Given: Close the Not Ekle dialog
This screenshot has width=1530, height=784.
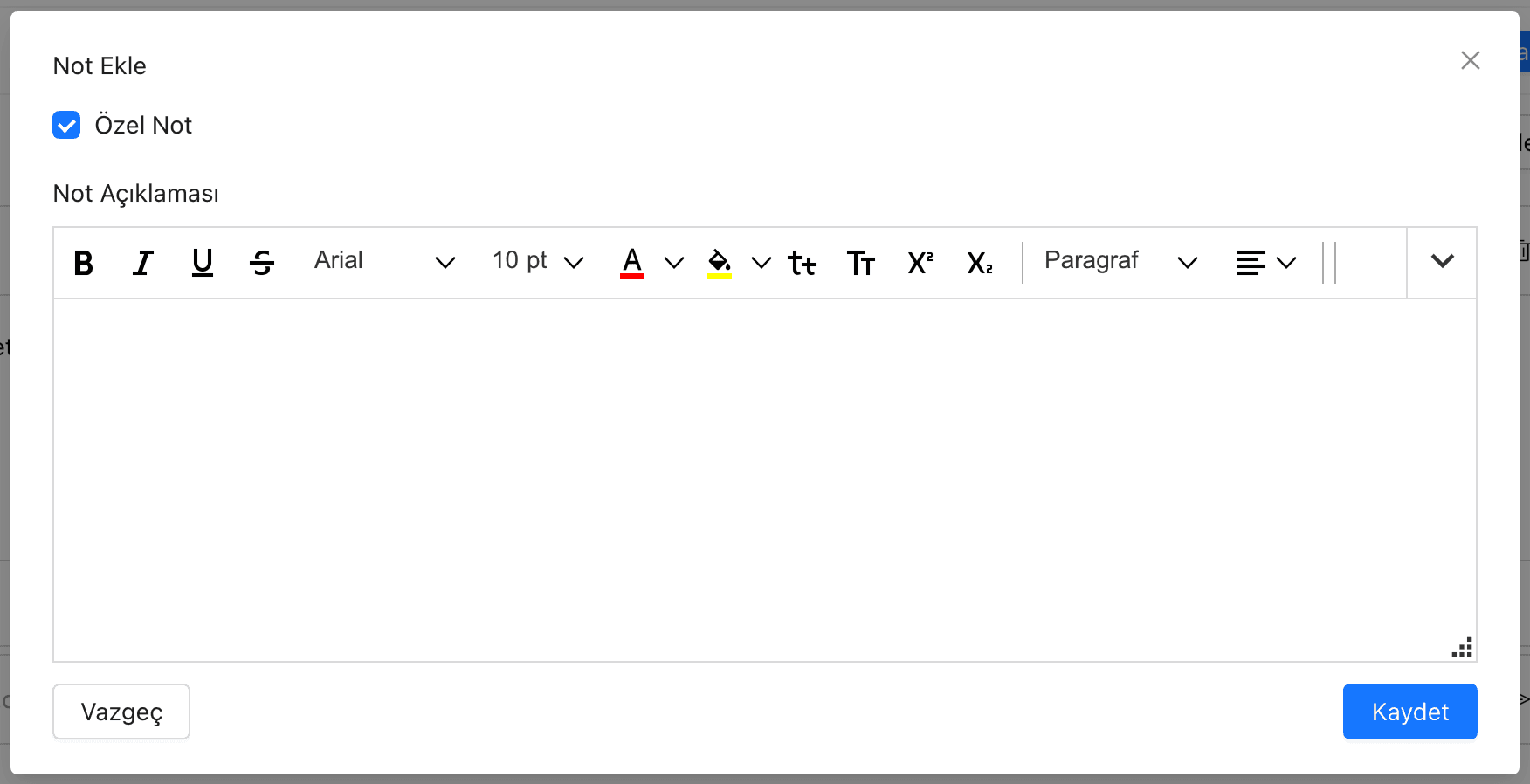Looking at the screenshot, I should coord(1471,60).
